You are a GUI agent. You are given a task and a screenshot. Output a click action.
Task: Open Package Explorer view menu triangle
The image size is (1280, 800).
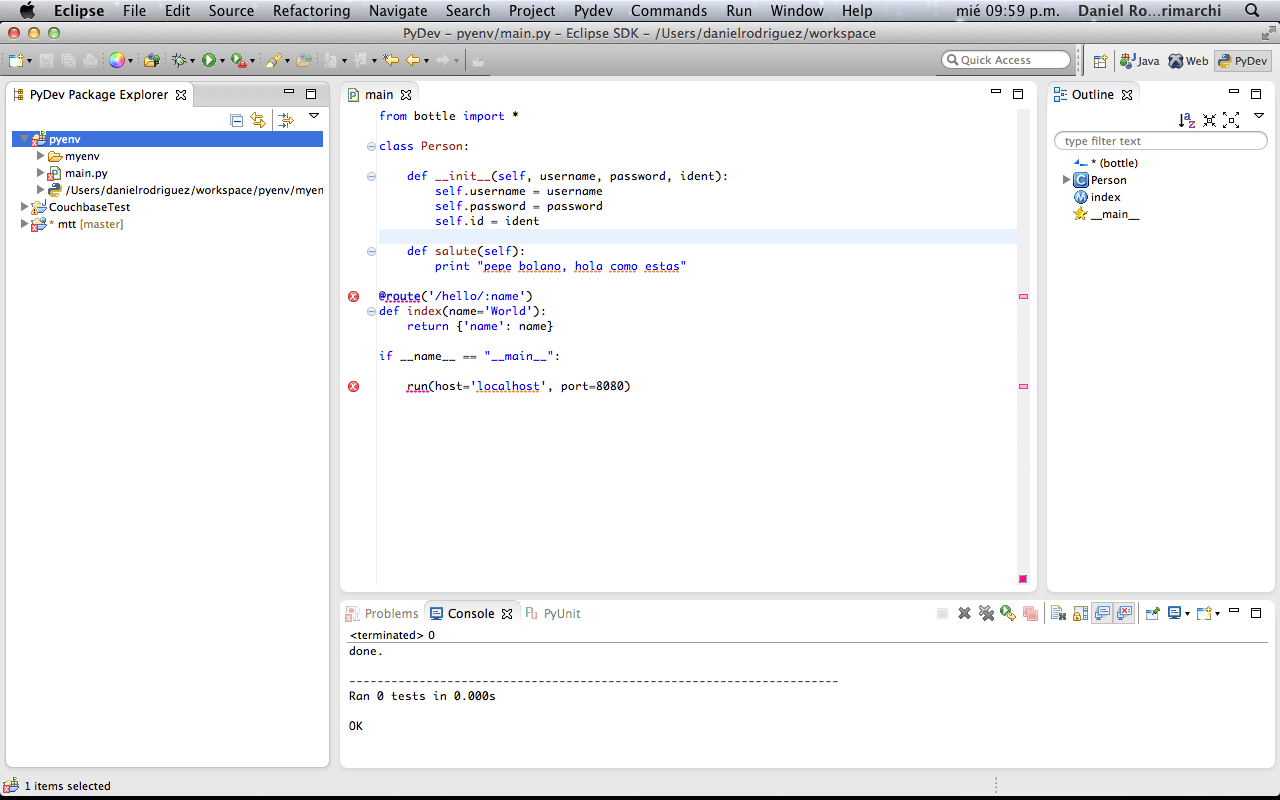point(313,117)
